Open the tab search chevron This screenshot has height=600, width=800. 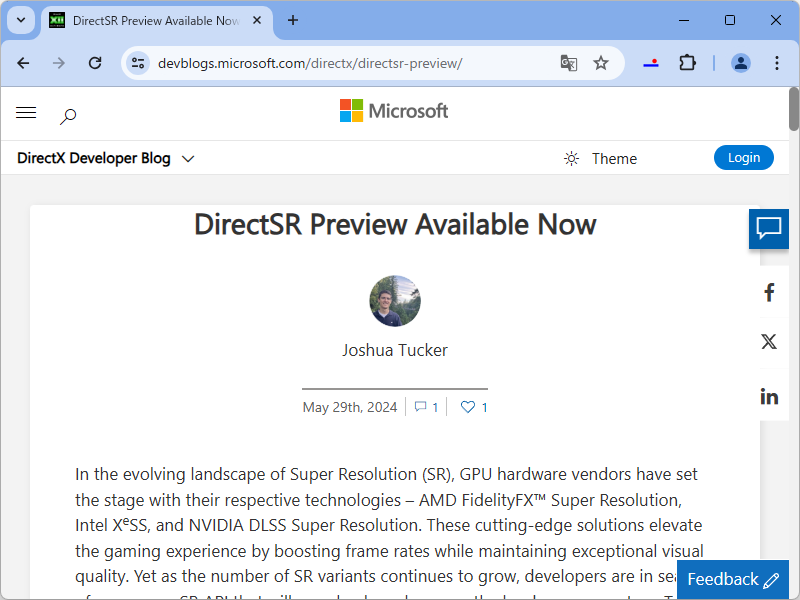click(x=20, y=20)
